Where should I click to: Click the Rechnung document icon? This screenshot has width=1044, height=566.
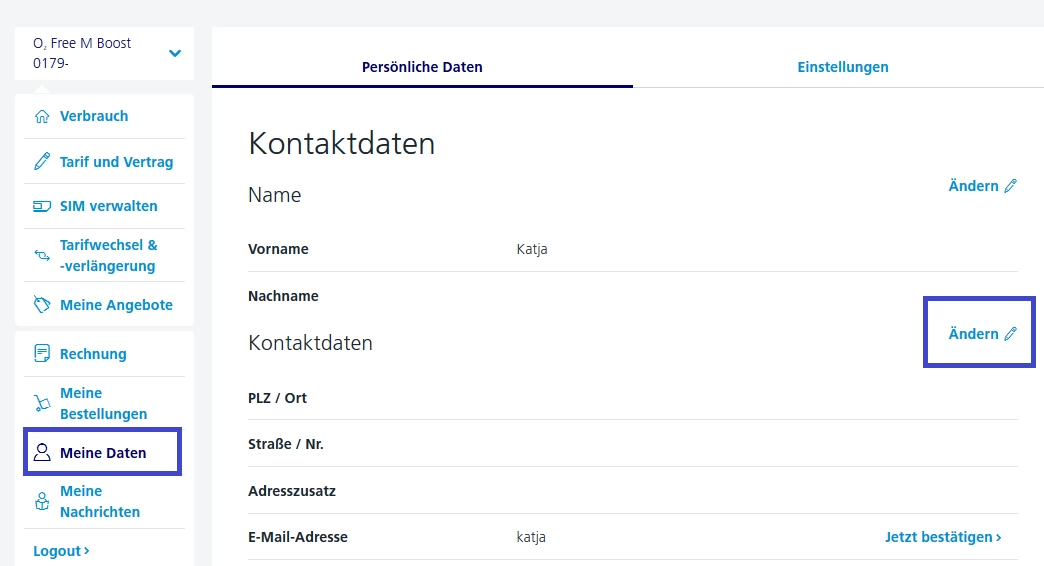point(42,353)
